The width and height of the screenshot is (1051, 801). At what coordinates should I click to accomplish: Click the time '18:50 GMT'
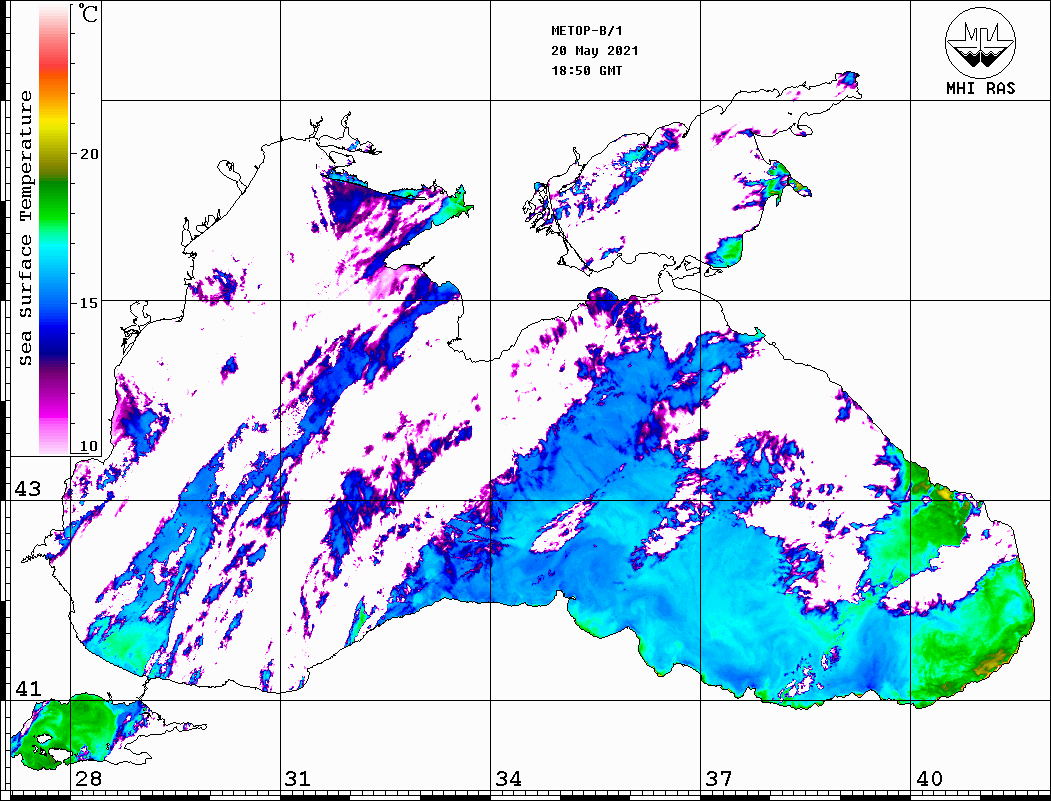pyautogui.click(x=587, y=71)
